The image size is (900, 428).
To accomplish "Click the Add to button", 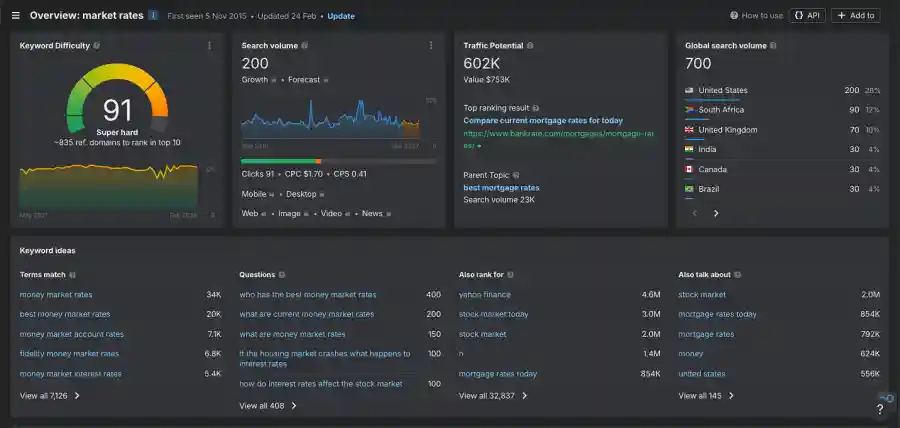I will click(x=856, y=16).
